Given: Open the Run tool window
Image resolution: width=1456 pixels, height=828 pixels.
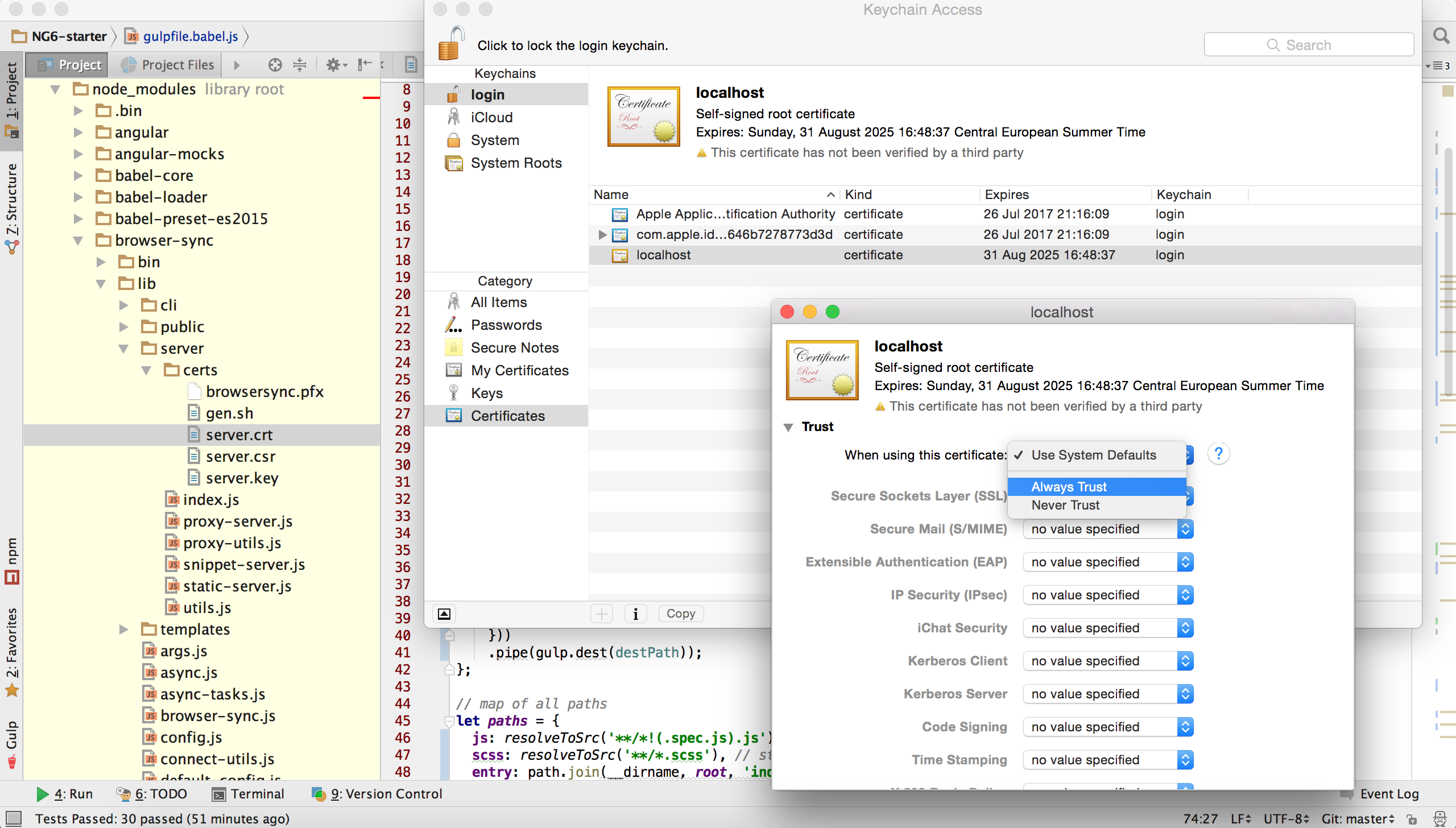Looking at the screenshot, I should point(65,794).
